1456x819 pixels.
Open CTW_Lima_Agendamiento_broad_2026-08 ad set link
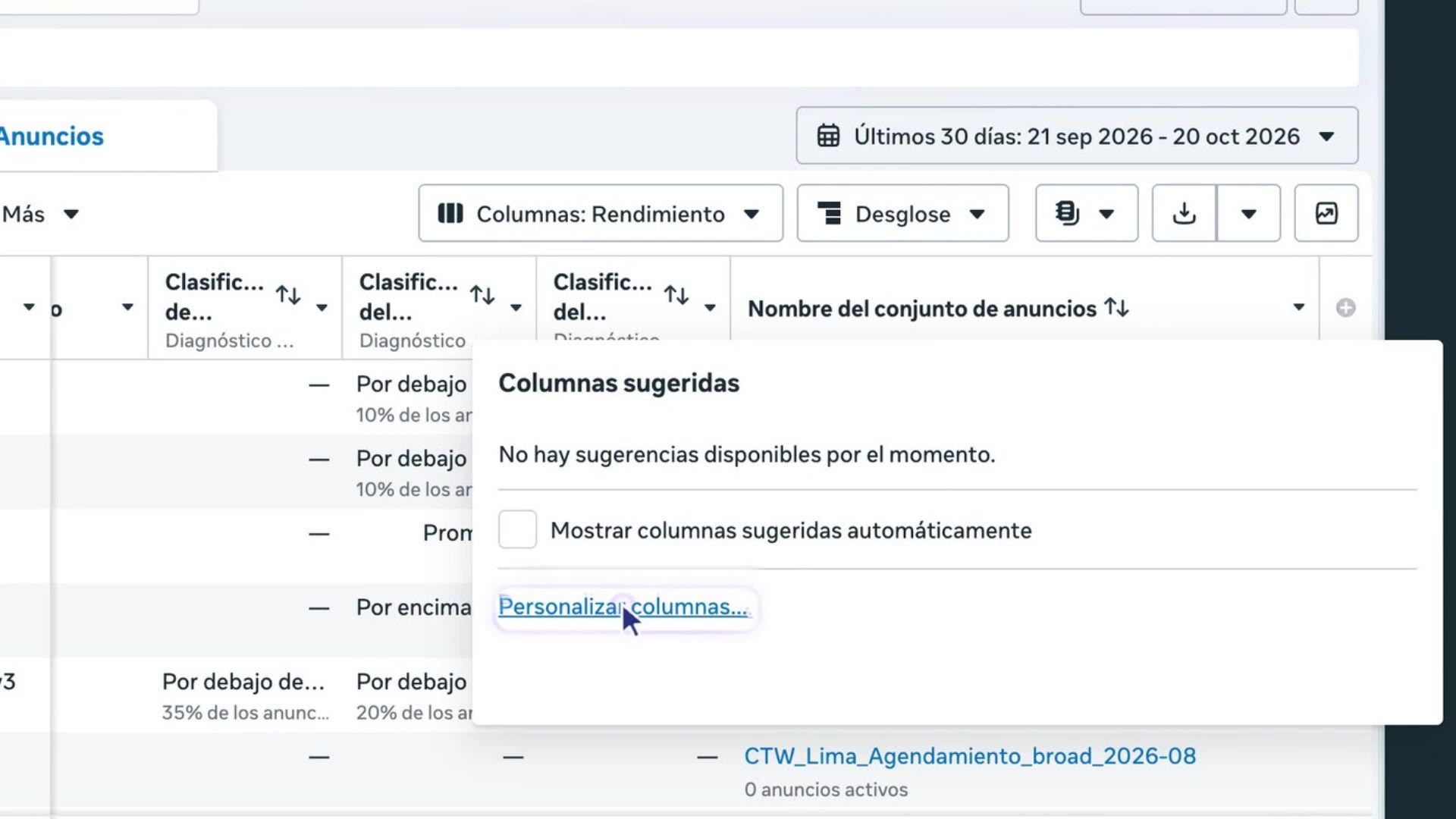click(x=970, y=756)
